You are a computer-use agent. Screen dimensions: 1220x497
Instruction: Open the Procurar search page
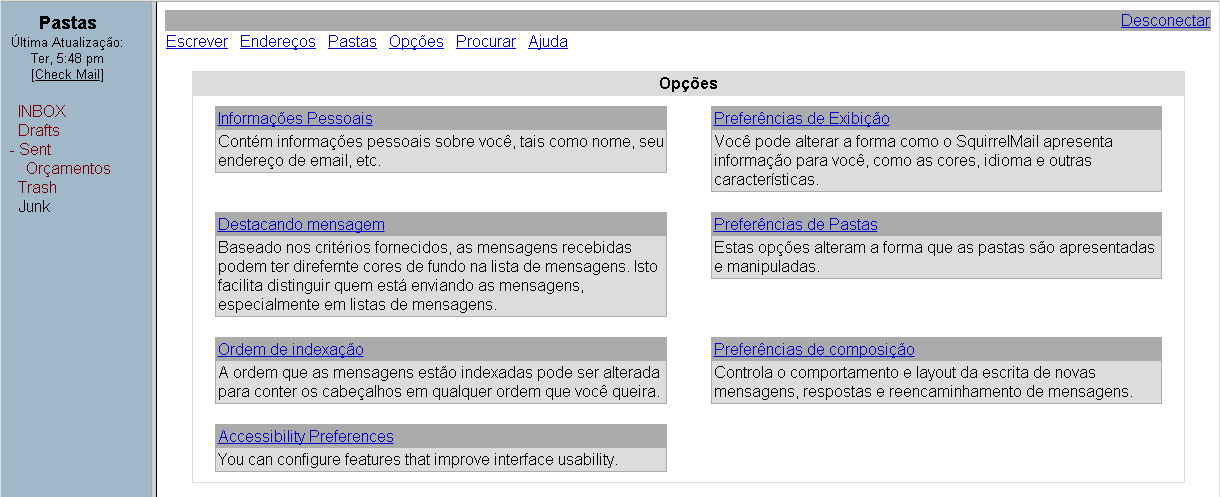click(x=486, y=42)
